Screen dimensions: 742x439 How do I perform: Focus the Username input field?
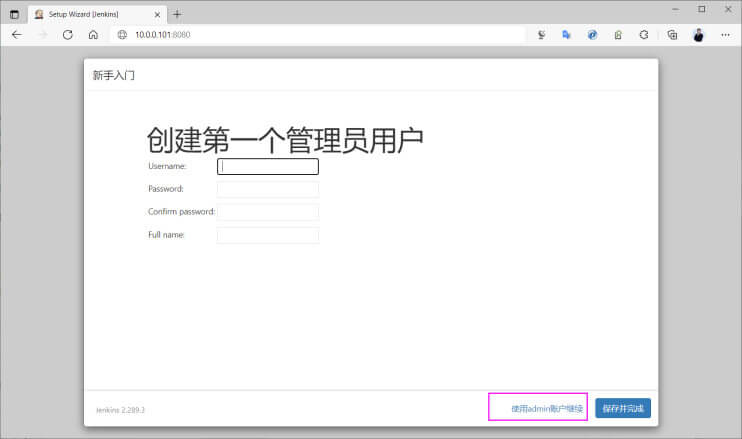click(x=268, y=167)
